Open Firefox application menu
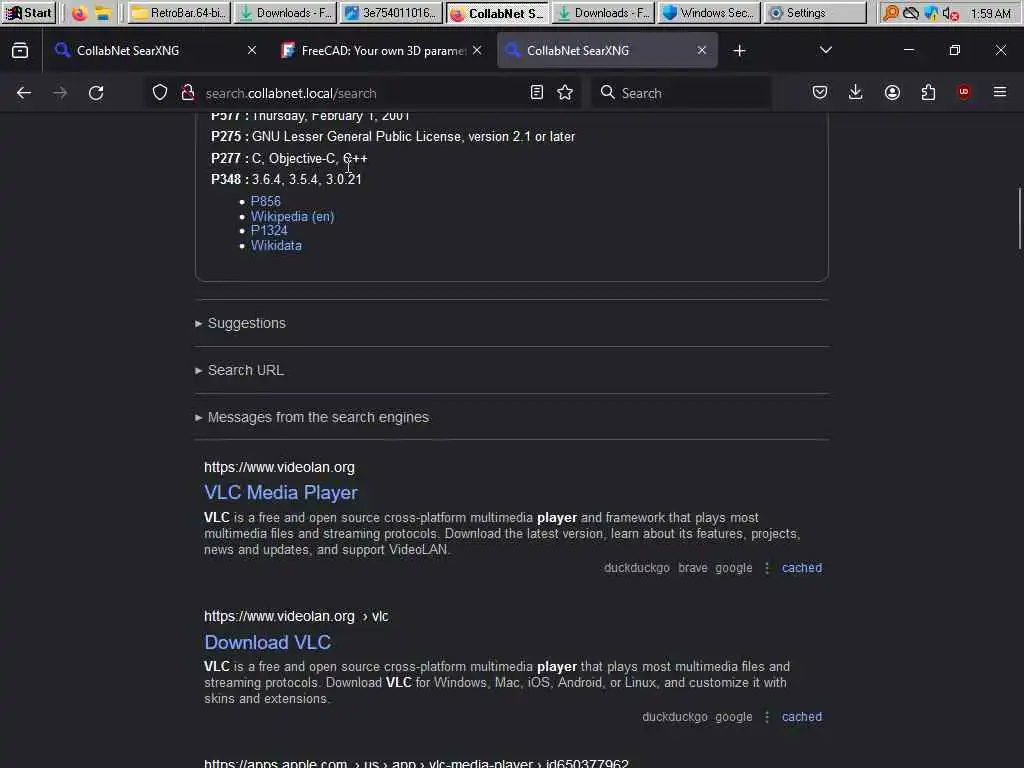Screen dimensions: 1024x768 click(x=1000, y=93)
